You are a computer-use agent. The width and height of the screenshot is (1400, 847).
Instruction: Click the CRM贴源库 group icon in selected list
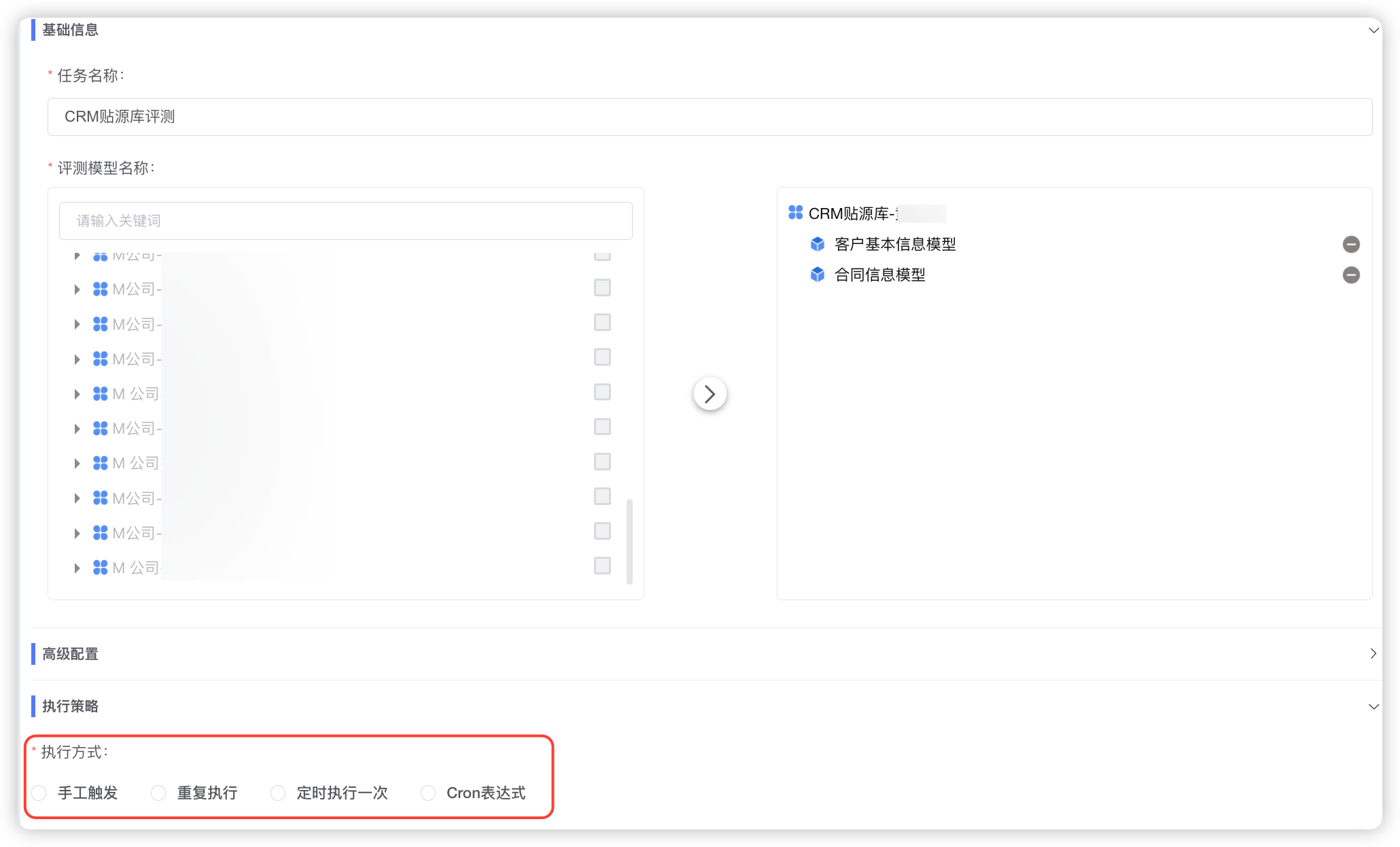(x=795, y=213)
